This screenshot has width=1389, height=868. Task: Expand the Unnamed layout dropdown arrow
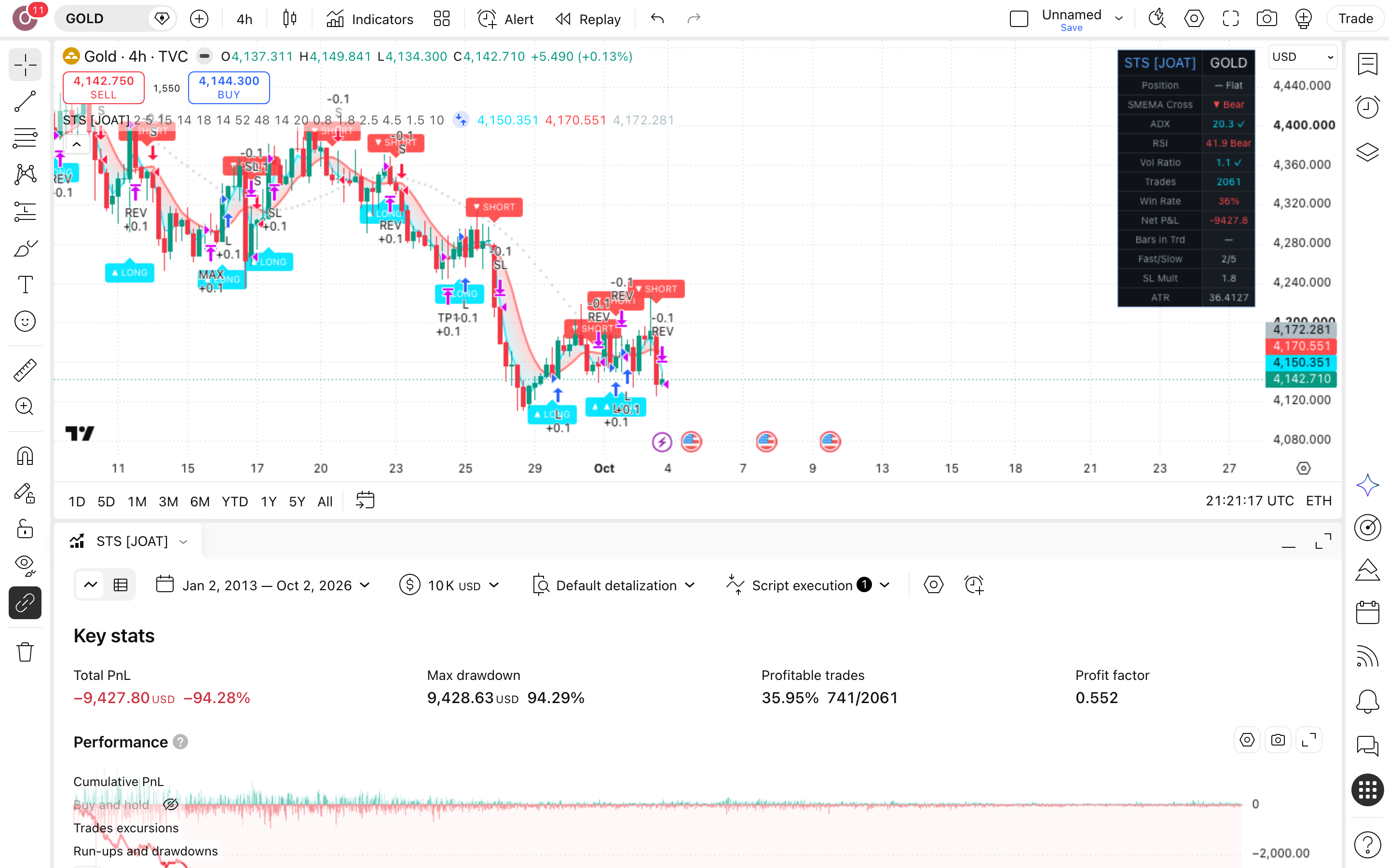click(x=1118, y=19)
